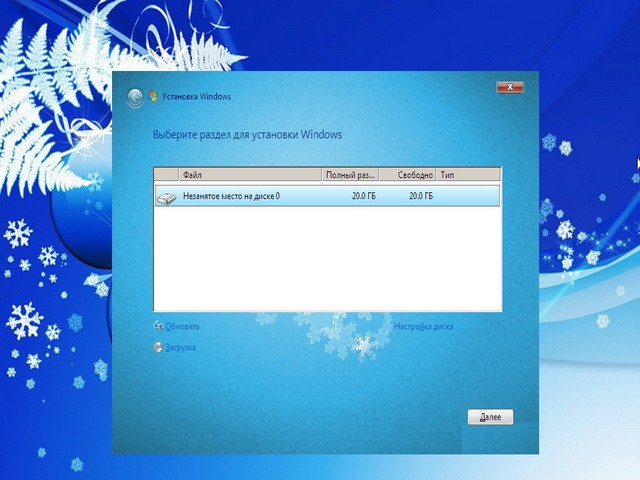Click the Установка Windows title text
This screenshot has width=640, height=480.
point(196,96)
